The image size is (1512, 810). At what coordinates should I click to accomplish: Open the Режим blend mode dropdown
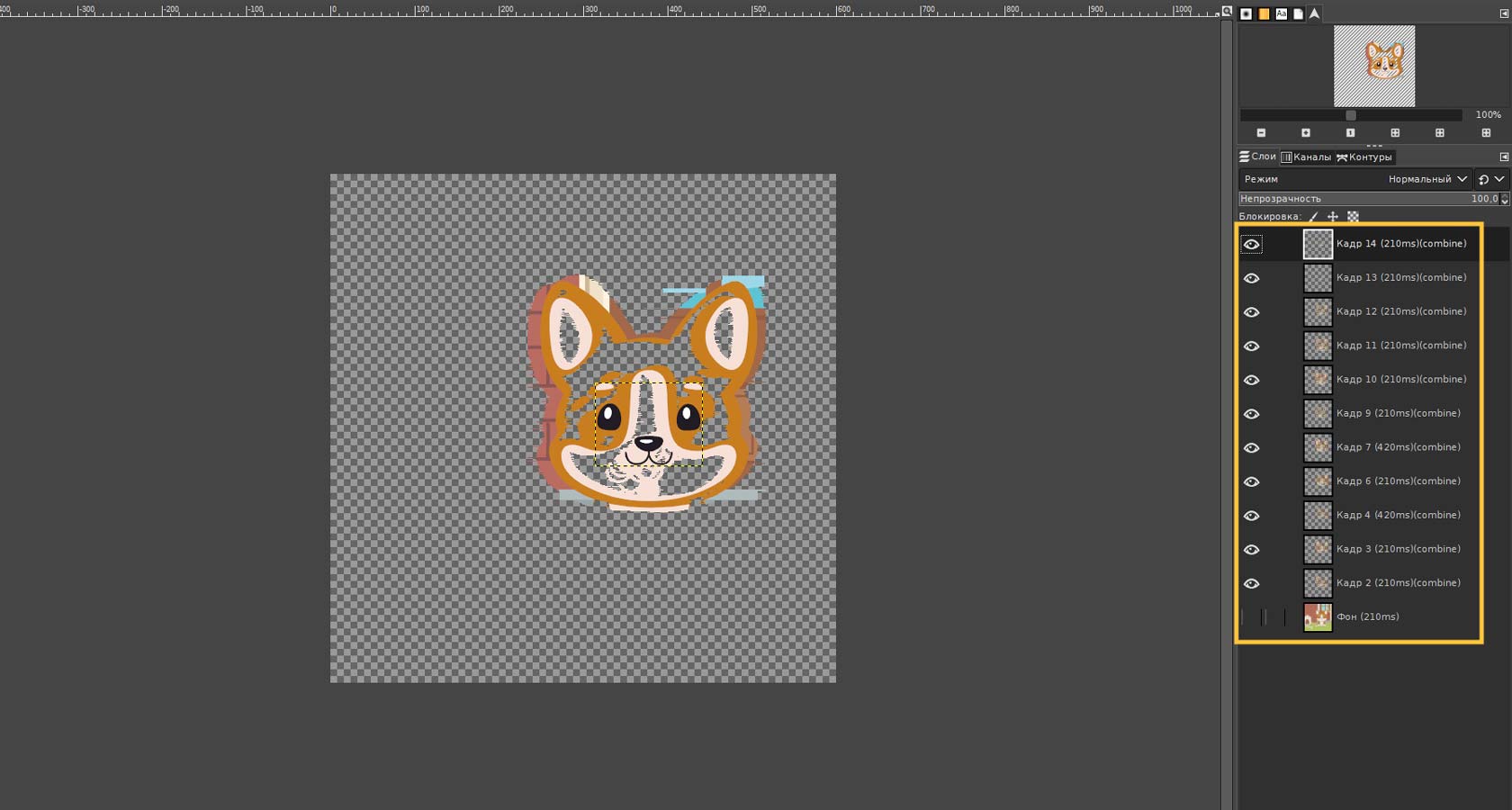tap(1426, 179)
